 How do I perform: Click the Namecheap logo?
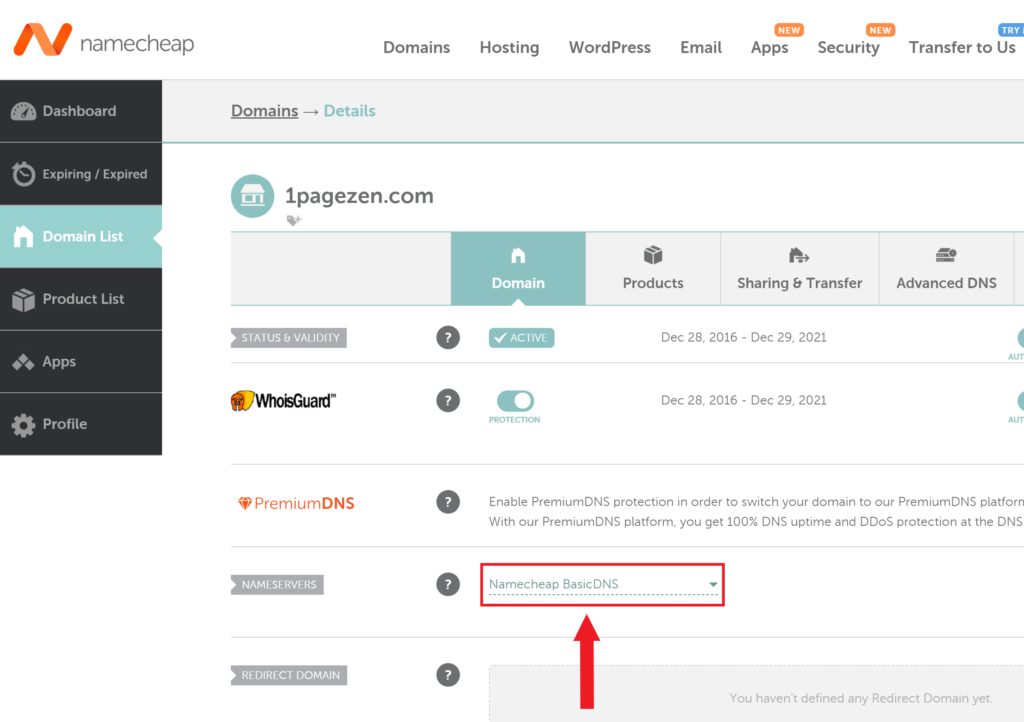point(104,40)
